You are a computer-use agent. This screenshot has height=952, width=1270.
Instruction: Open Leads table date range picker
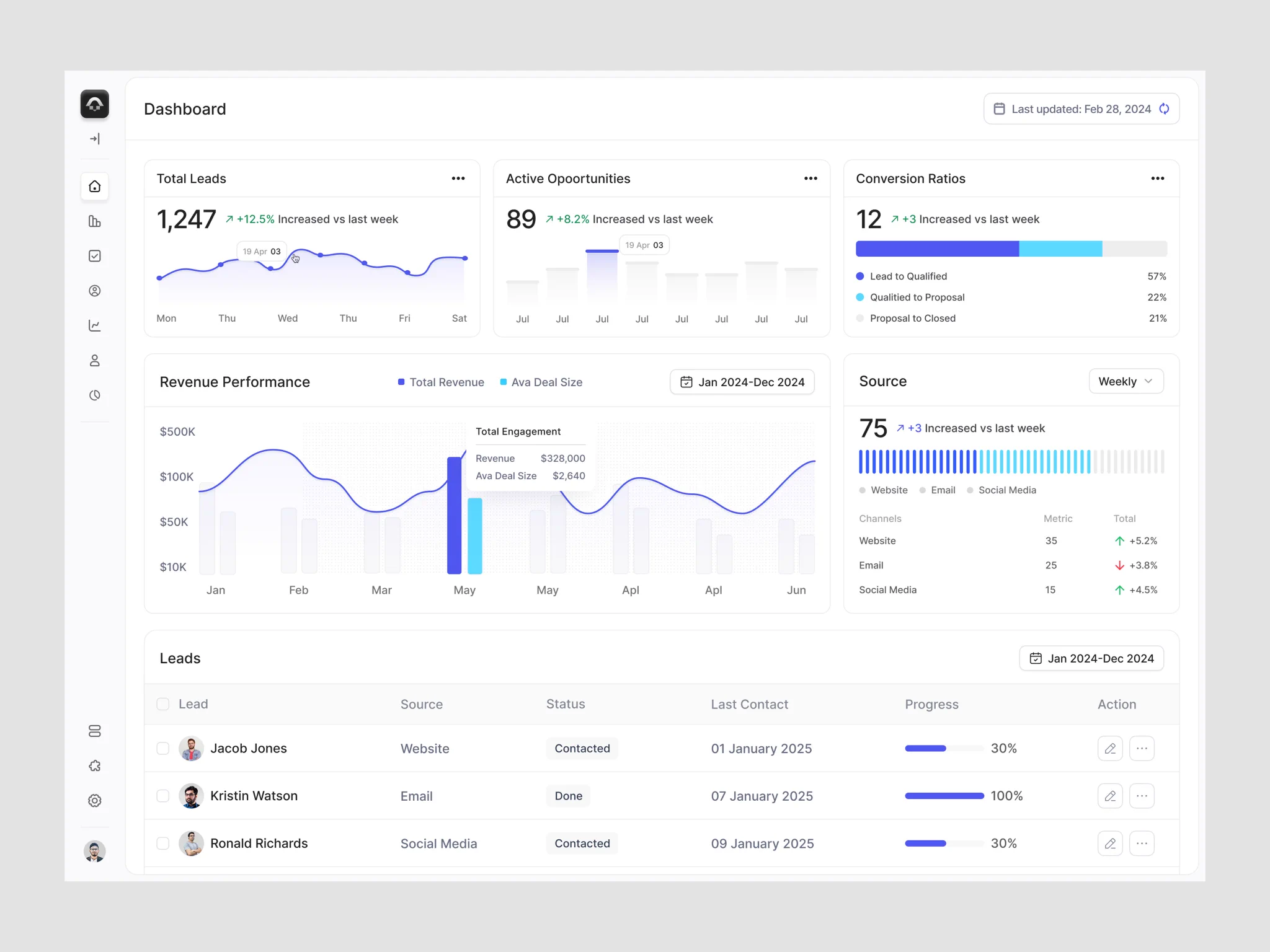1091,658
